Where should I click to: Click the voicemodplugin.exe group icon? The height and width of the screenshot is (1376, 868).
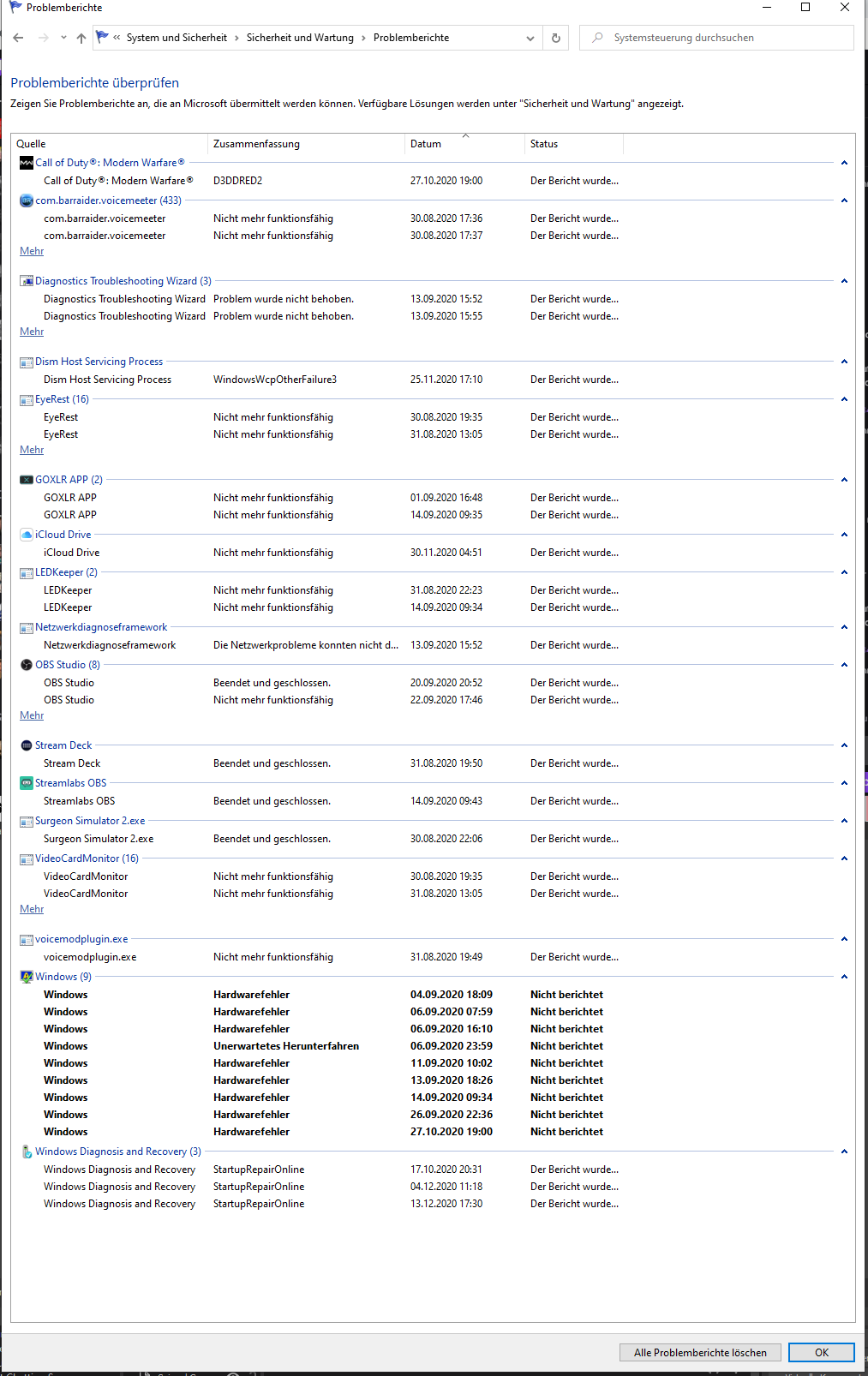pyautogui.click(x=27, y=939)
